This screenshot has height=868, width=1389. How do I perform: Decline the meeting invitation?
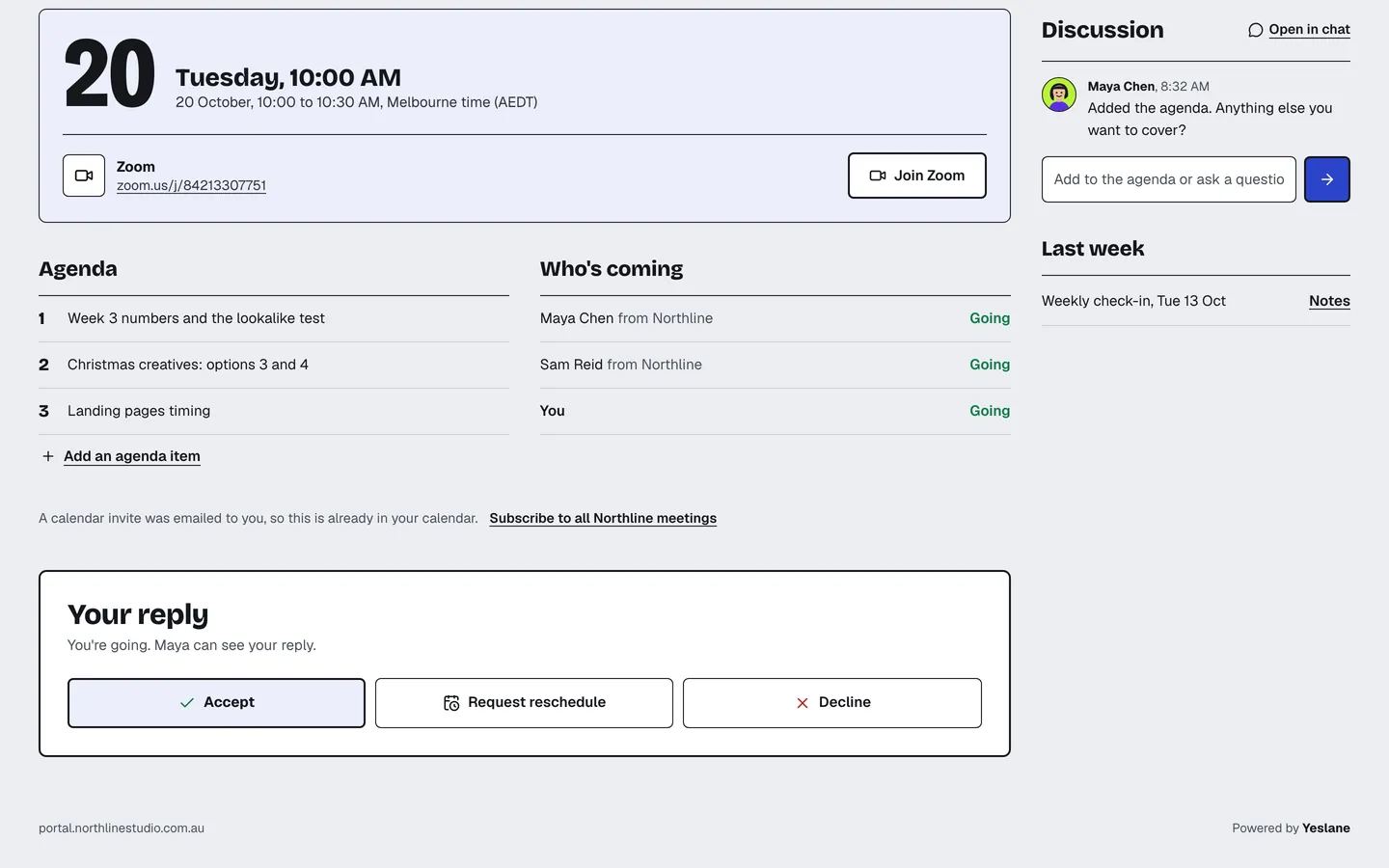pyautogui.click(x=832, y=703)
